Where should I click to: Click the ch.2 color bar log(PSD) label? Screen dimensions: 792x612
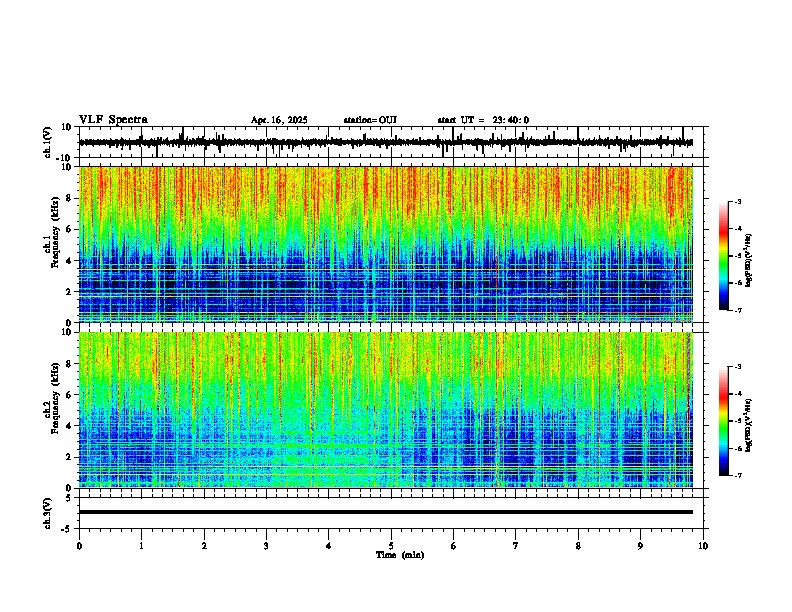[748, 425]
